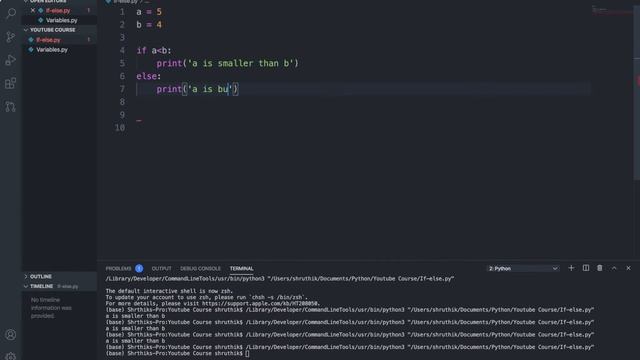Click the support.apple.com link in terminal
This screenshot has height=360, width=640.
point(261,303)
